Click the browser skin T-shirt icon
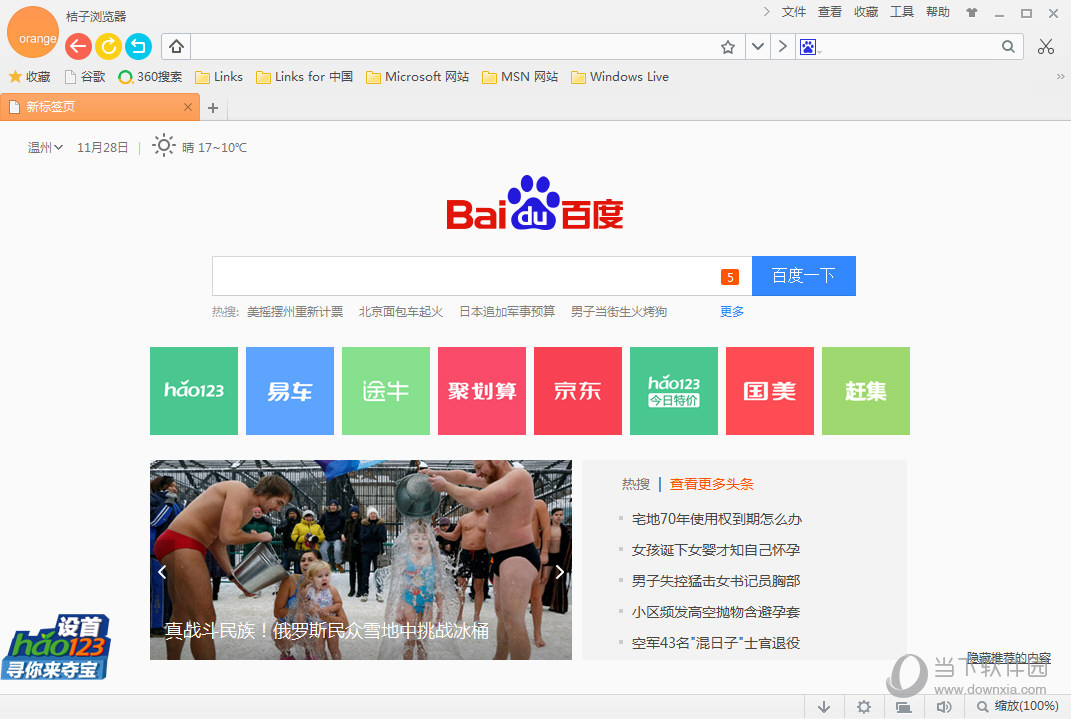 click(x=971, y=12)
